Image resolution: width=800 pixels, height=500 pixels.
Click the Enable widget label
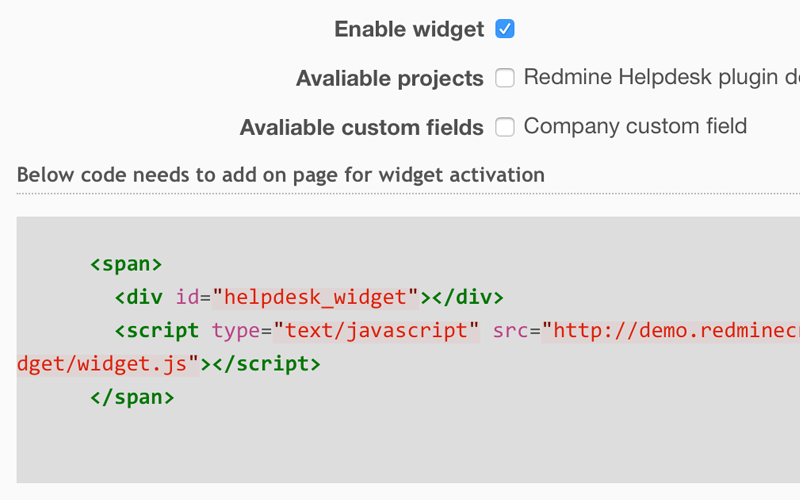[x=409, y=29]
